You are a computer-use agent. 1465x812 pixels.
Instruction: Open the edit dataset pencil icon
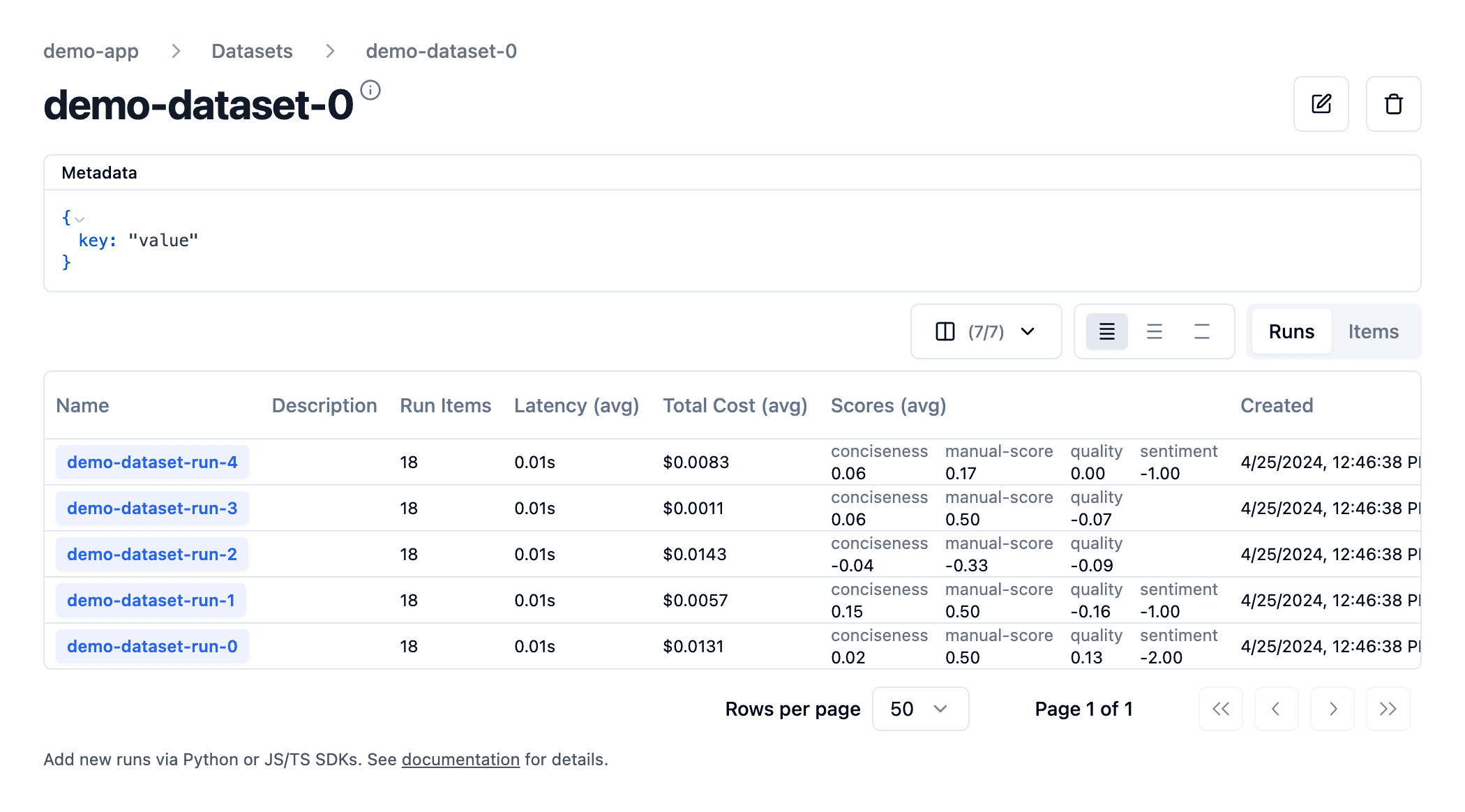(x=1321, y=104)
